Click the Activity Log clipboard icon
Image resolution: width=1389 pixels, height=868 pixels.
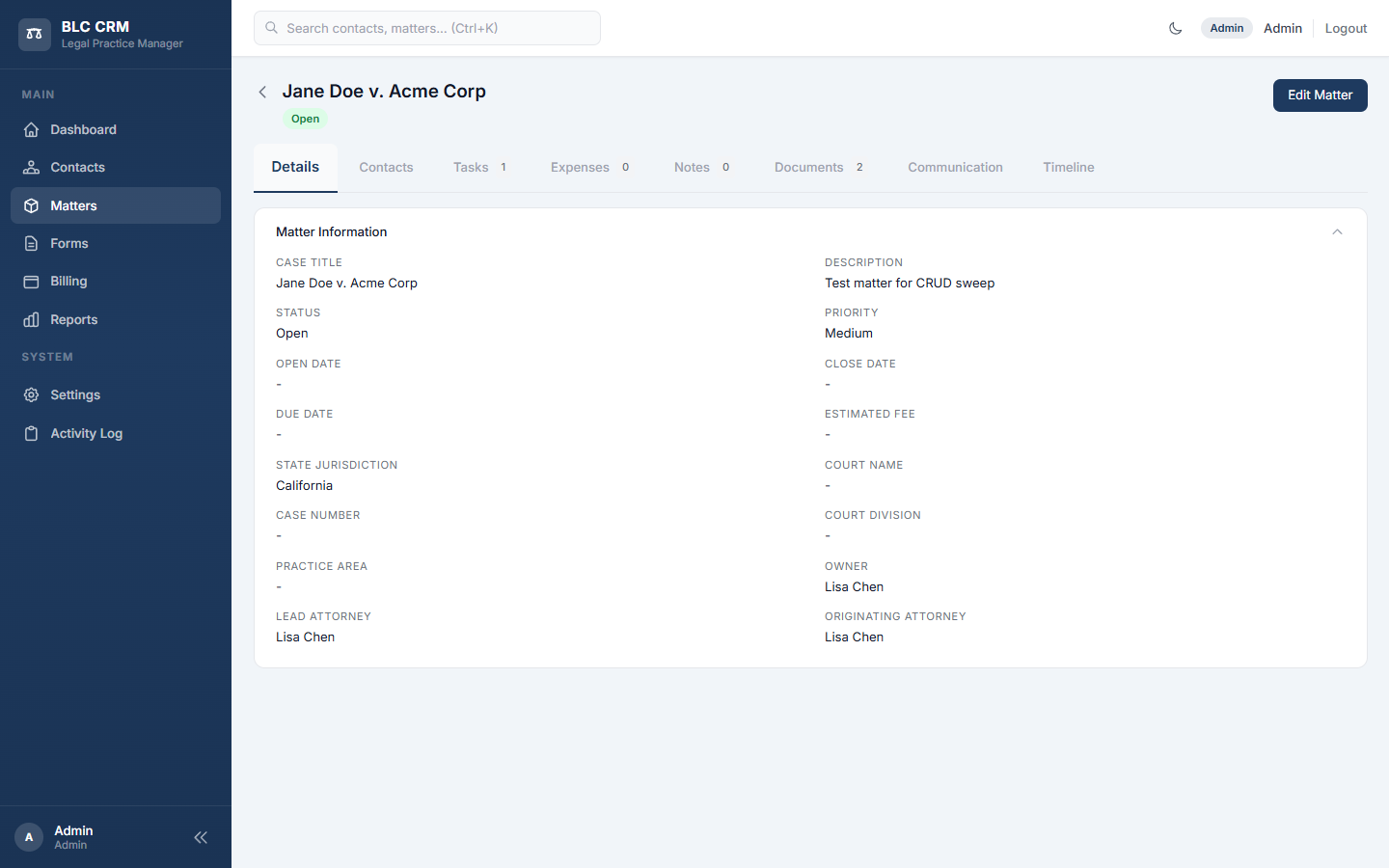(31, 433)
